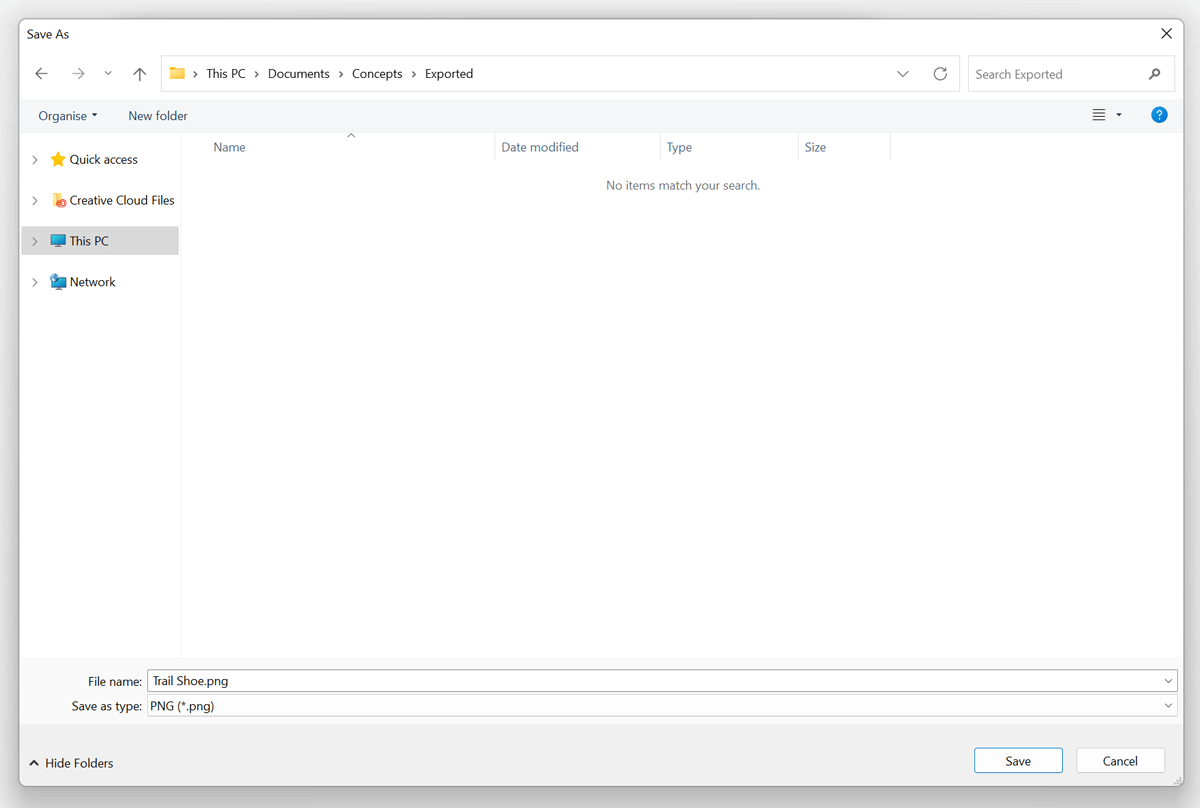The height and width of the screenshot is (808, 1200).
Task: Select This PC in navigation pane
Action: [x=89, y=241]
